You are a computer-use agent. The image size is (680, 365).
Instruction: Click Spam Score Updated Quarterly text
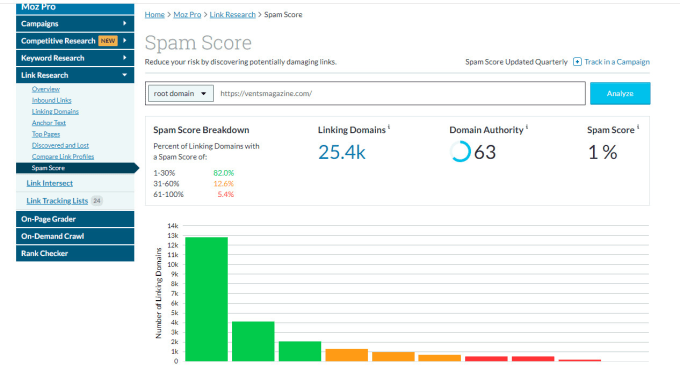click(516, 62)
